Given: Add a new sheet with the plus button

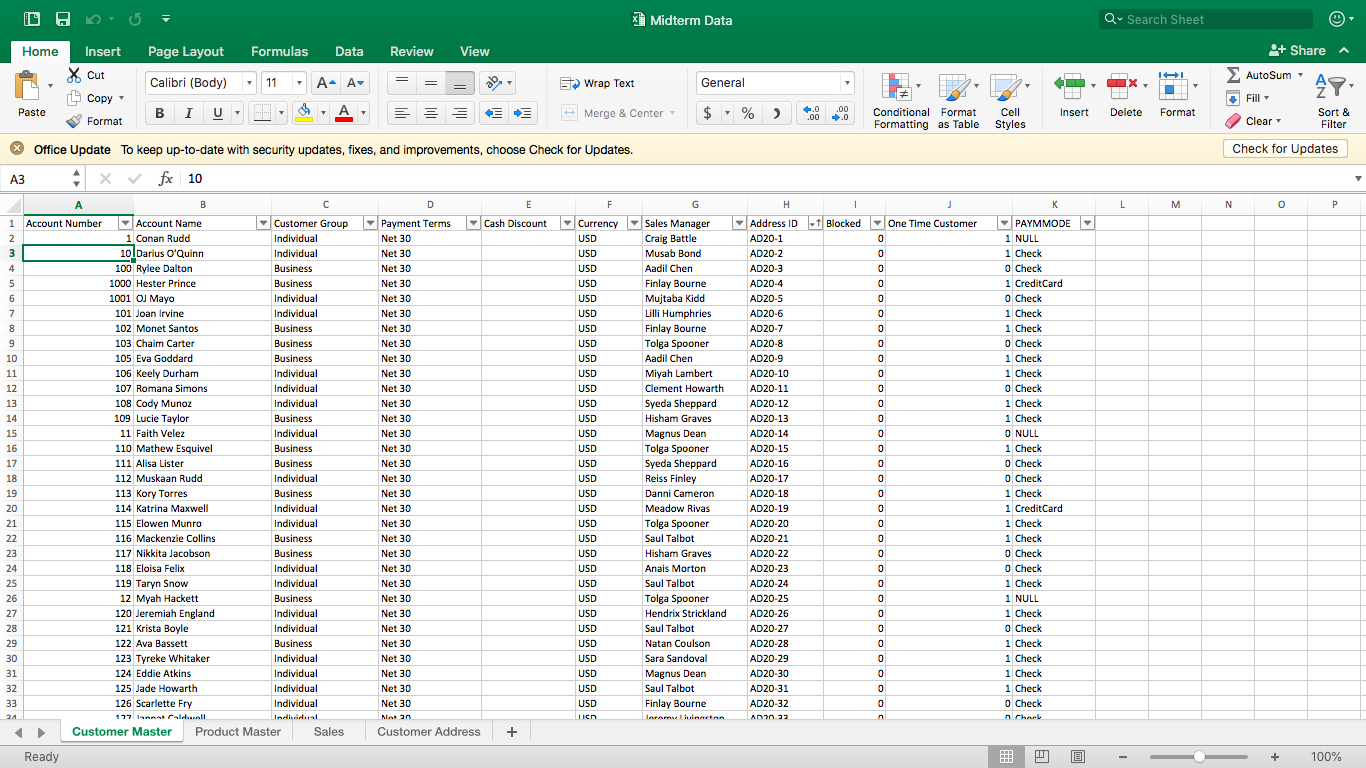Looking at the screenshot, I should [x=511, y=731].
